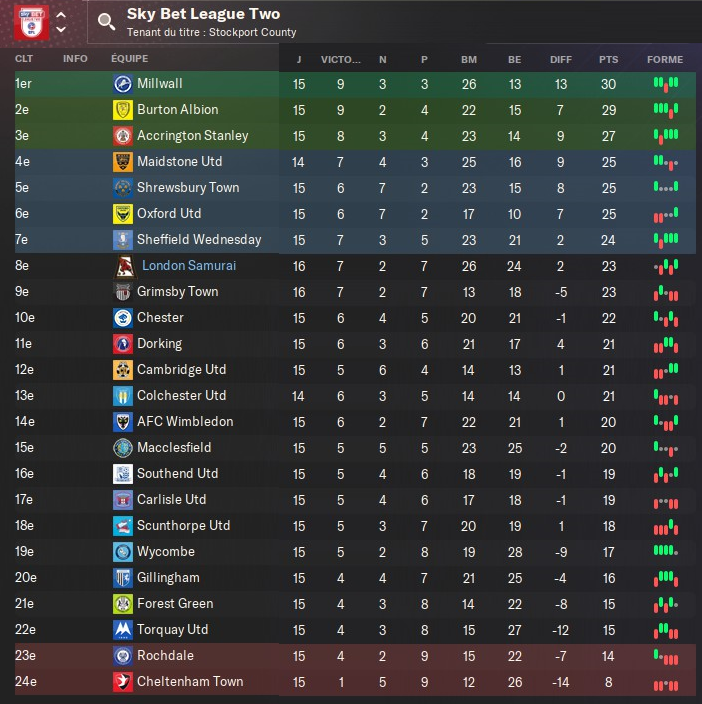Sort standings by CLT column header
The width and height of the screenshot is (702, 704).
[24, 59]
